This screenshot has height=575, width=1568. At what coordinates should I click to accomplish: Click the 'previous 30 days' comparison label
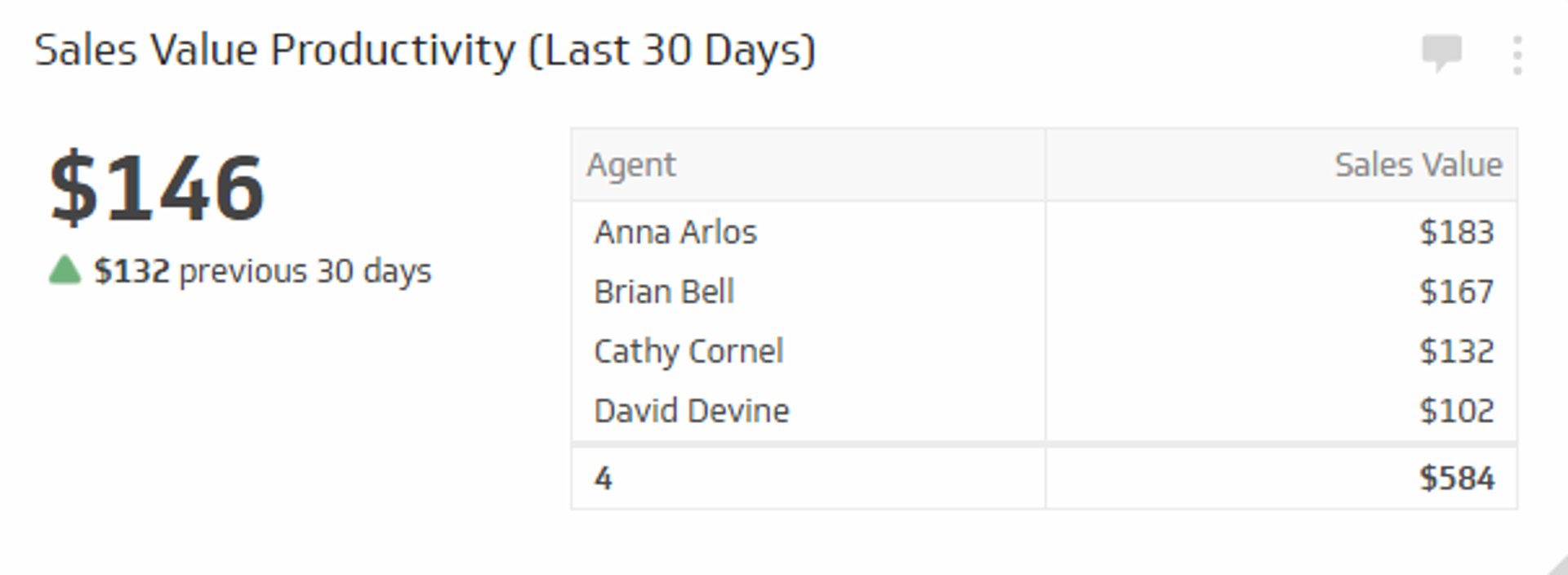pyautogui.click(x=305, y=270)
